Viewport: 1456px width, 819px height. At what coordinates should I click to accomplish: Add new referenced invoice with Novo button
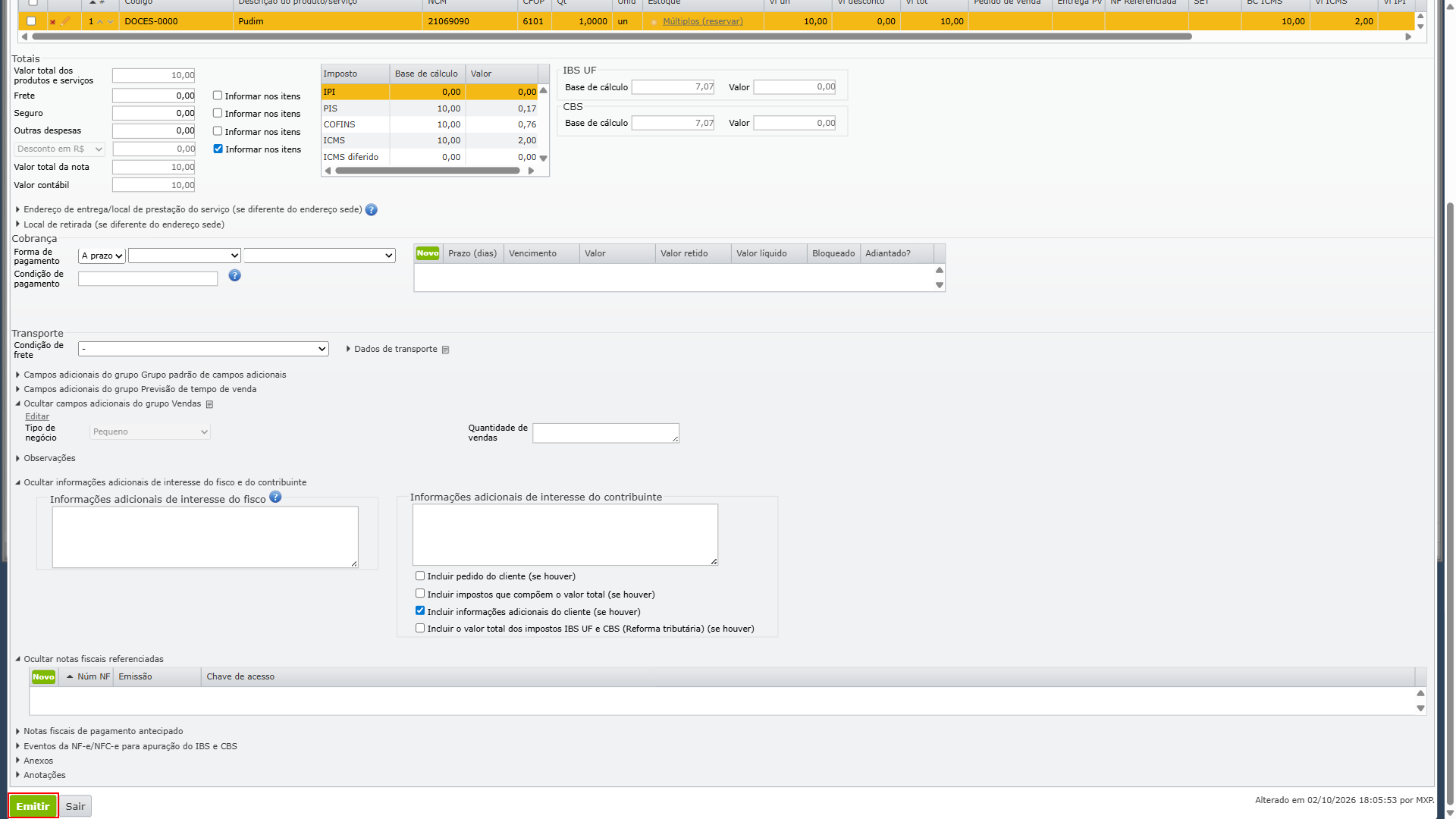43,677
